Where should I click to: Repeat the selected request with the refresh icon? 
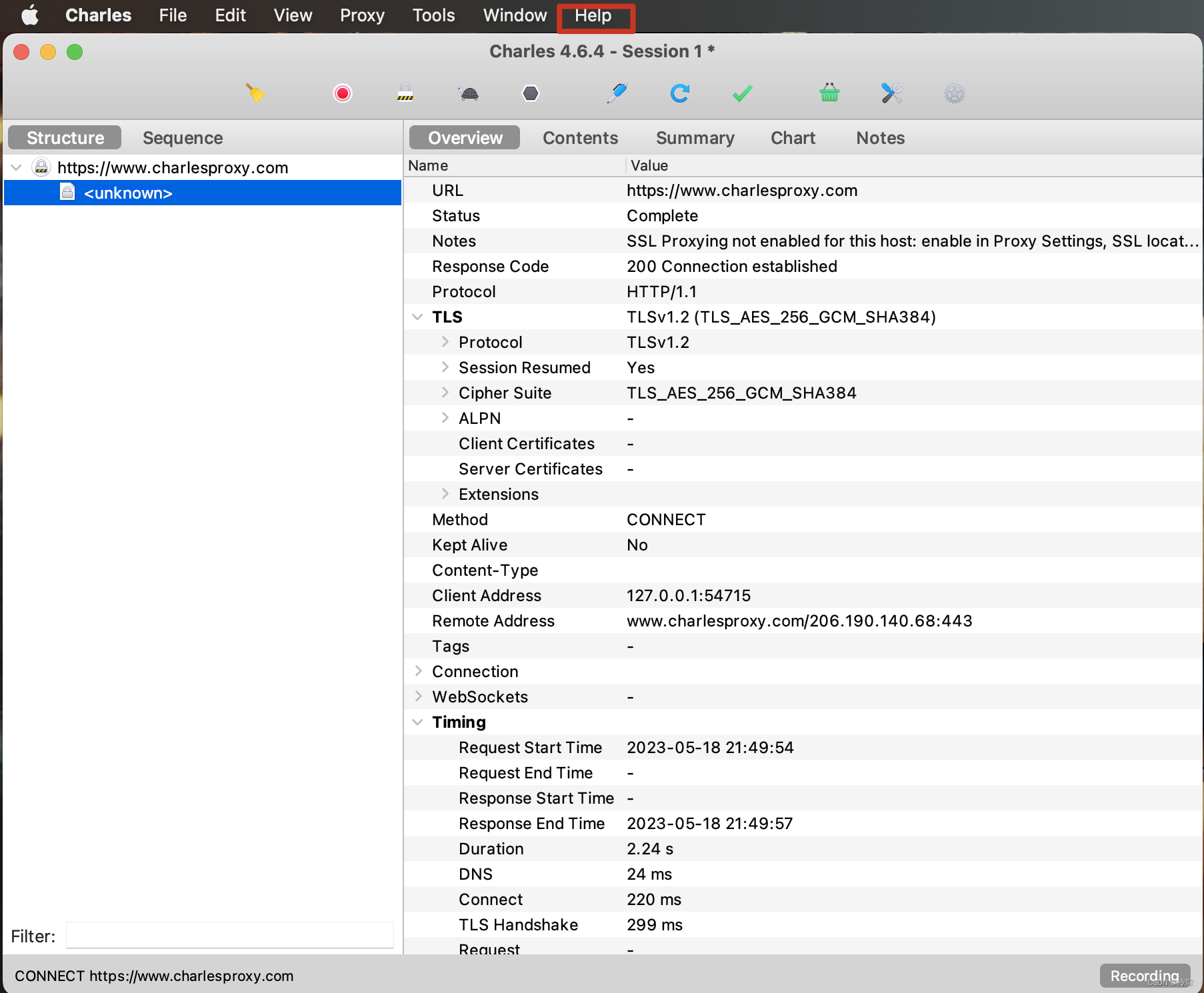(679, 93)
